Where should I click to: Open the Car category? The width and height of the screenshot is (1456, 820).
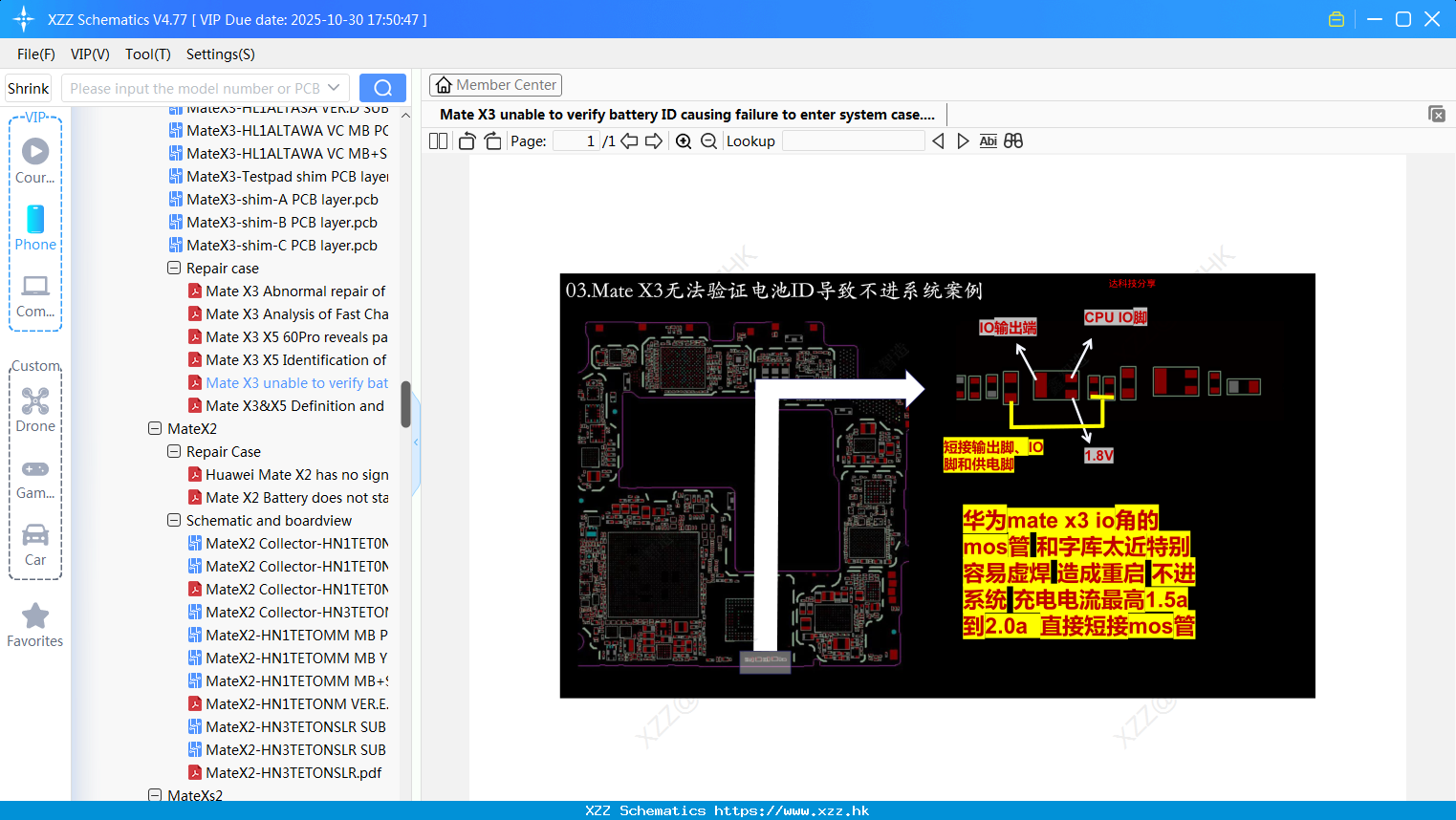pyautogui.click(x=35, y=545)
